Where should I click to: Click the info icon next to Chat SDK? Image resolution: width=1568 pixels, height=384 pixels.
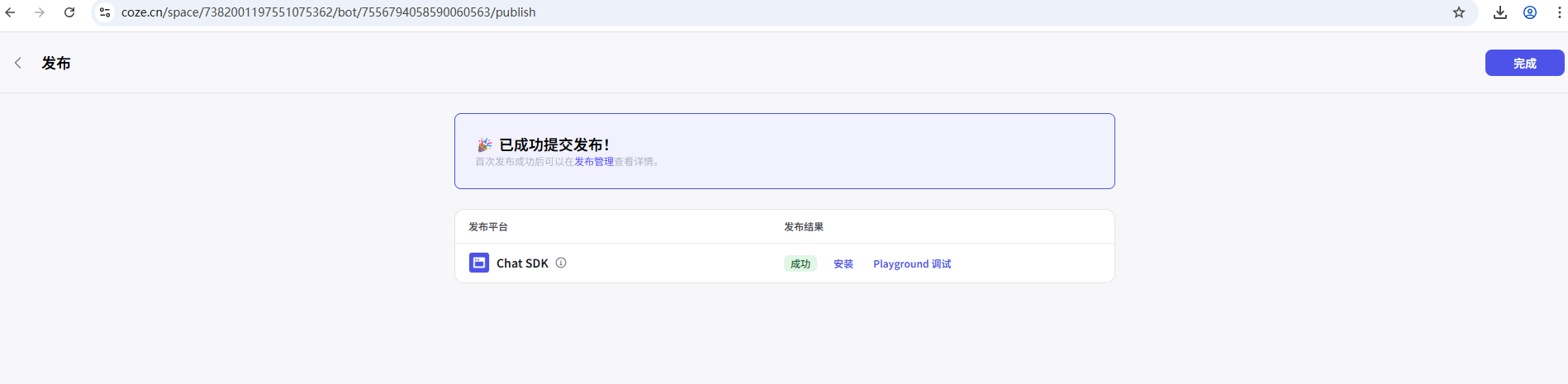561,263
